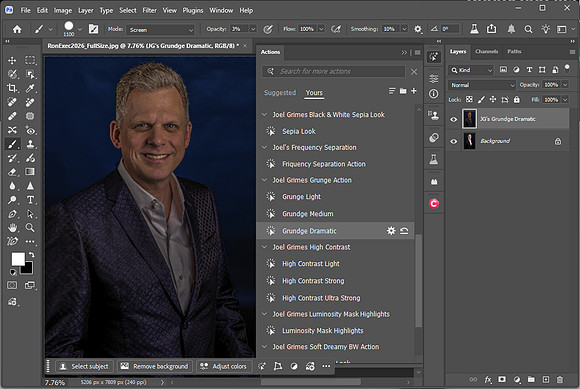Open brush settings panel icon

coord(94,29)
